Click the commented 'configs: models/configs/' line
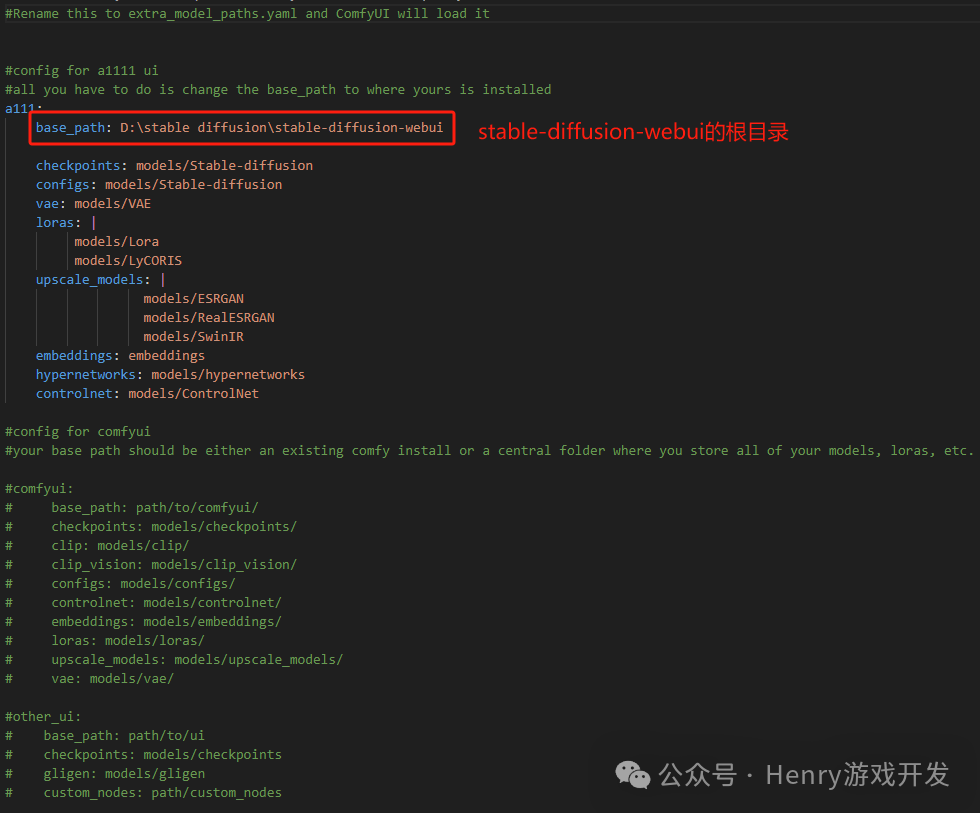This screenshot has width=980, height=813. 143,584
